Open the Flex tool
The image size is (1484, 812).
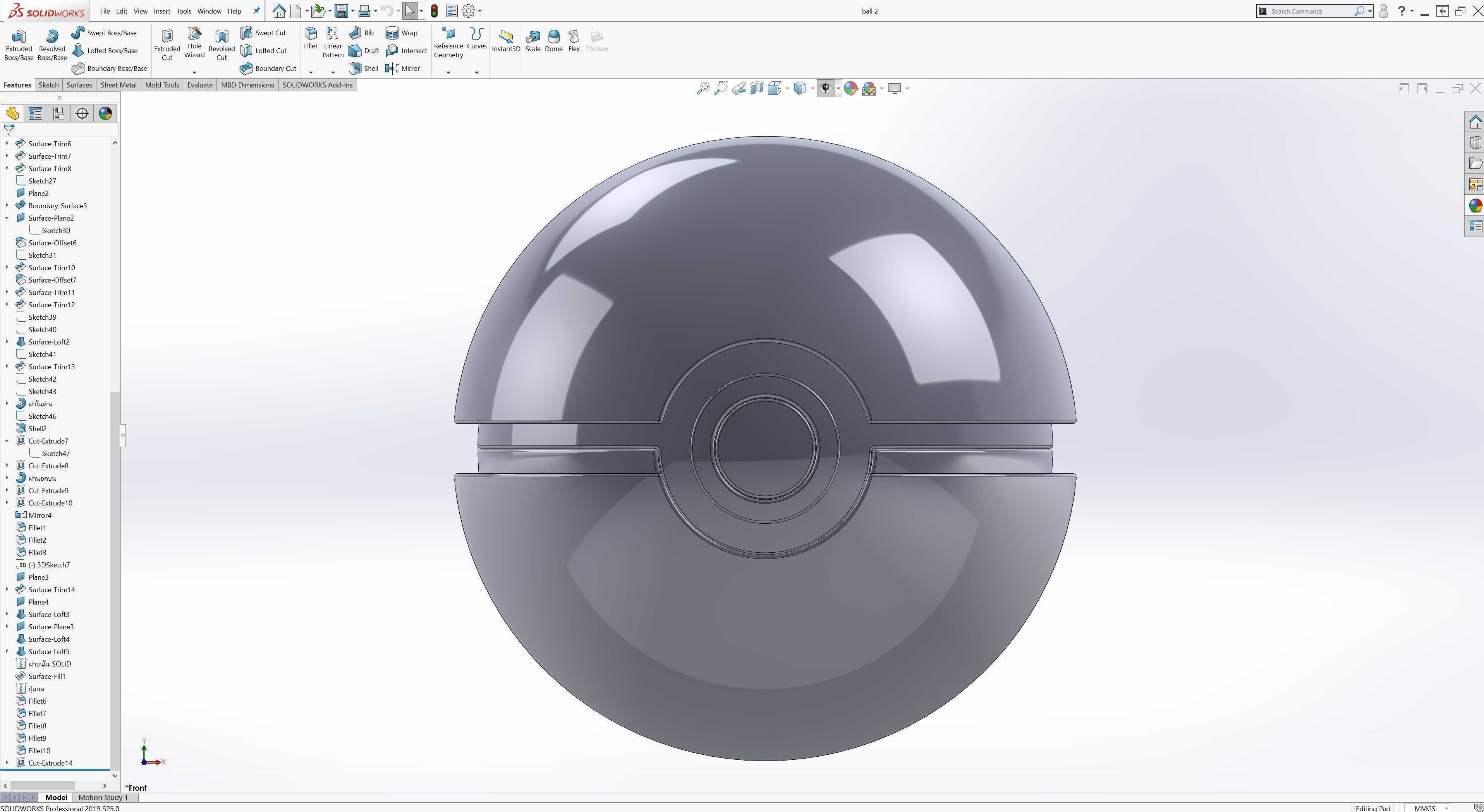click(574, 41)
